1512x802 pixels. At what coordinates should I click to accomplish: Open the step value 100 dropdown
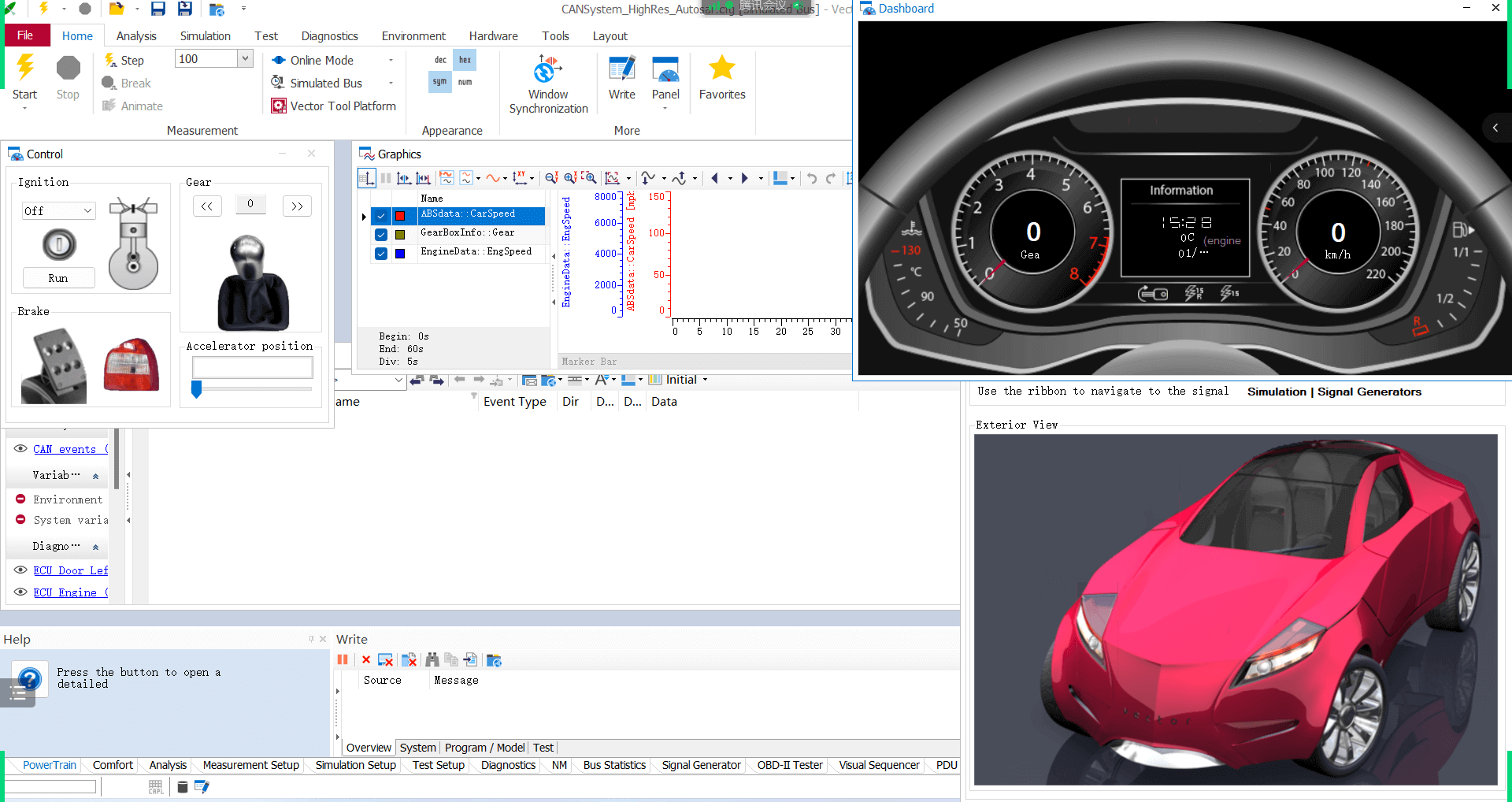(245, 58)
